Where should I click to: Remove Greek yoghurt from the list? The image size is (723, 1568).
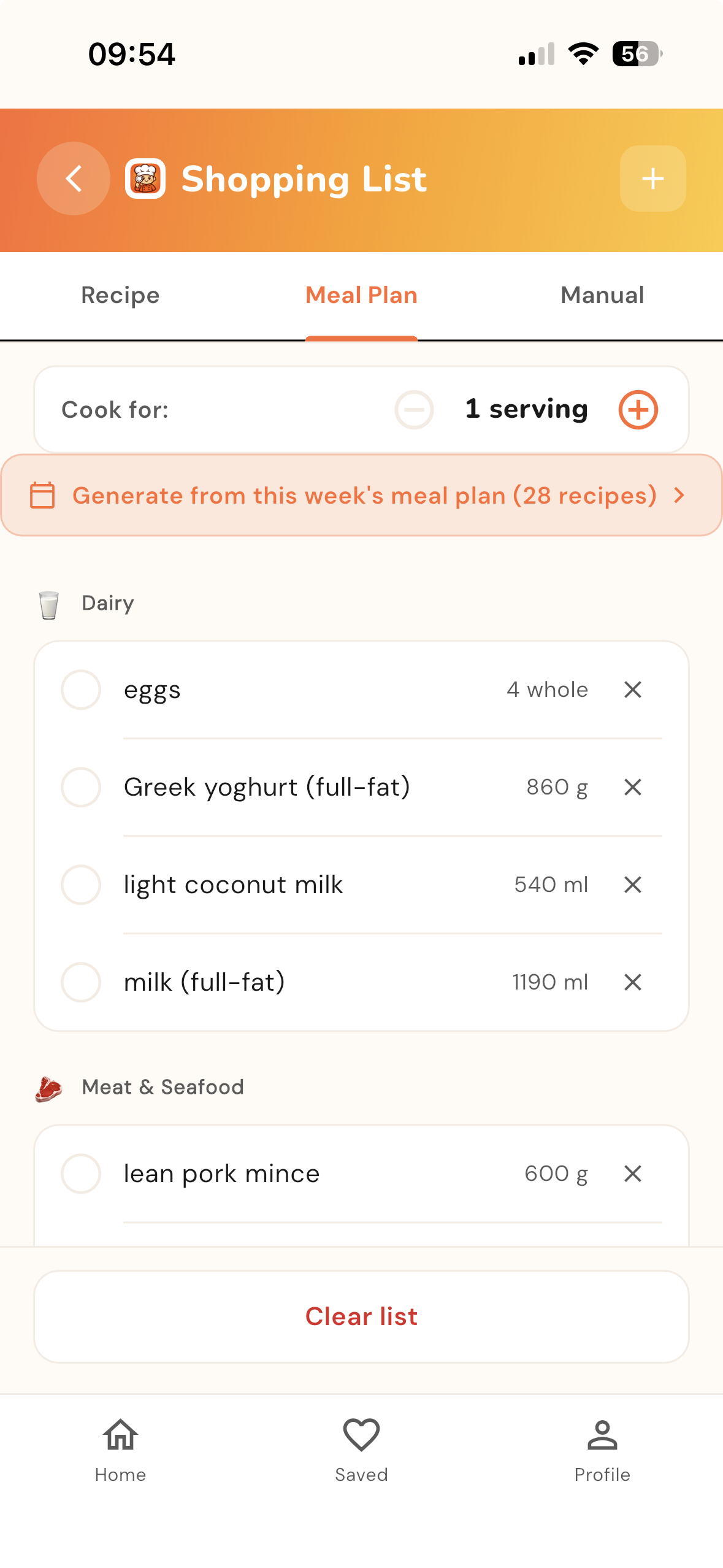[632, 787]
